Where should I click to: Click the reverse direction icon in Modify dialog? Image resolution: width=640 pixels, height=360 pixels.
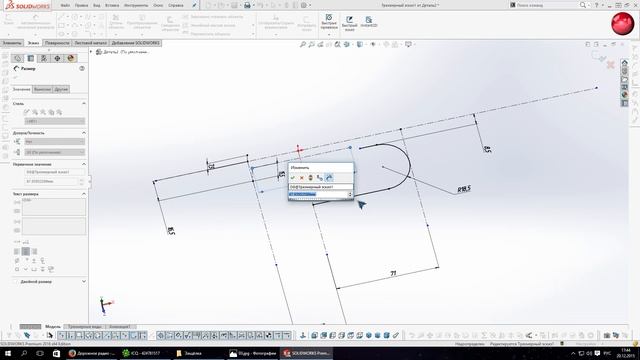[x=320, y=178]
